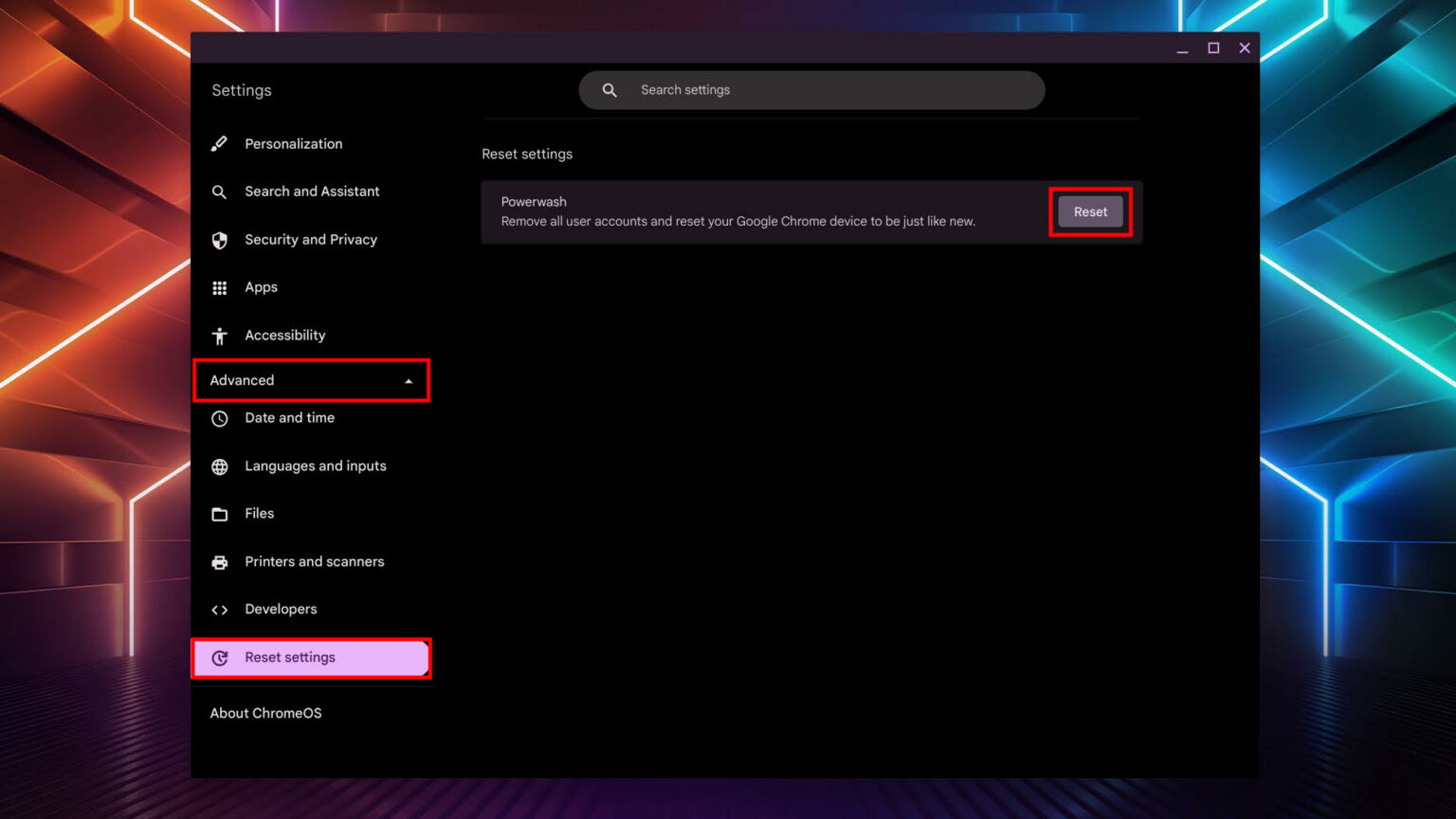Click the Powerwash Reset button
This screenshot has height=819, width=1456.
pyautogui.click(x=1090, y=211)
